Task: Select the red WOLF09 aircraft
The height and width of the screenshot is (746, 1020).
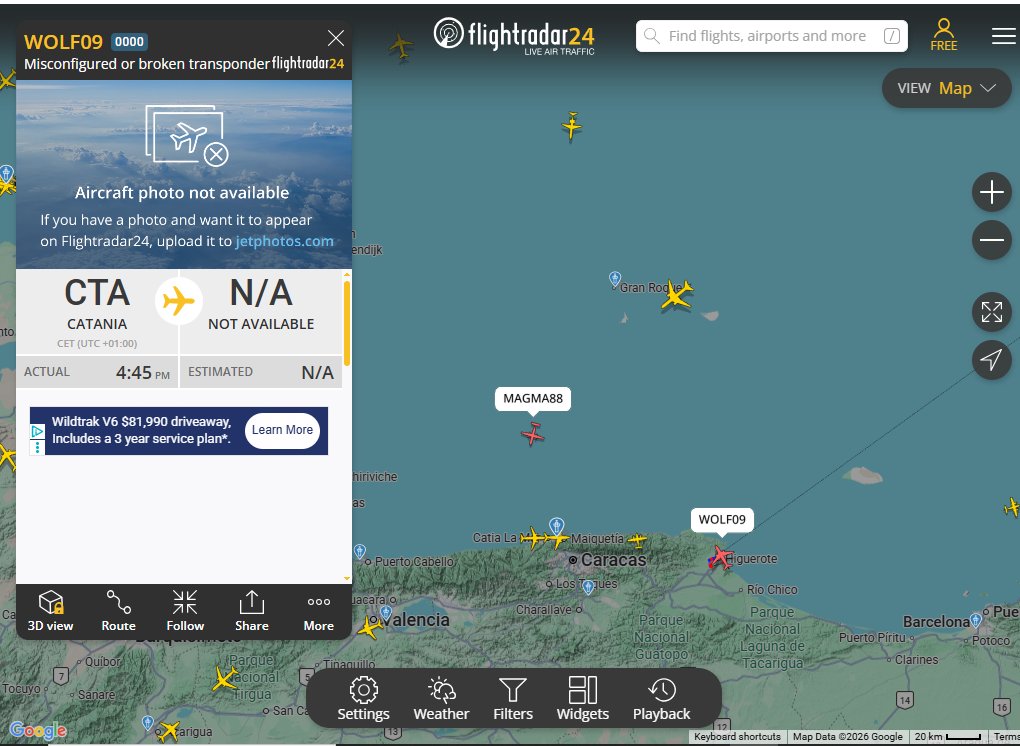Action: (720, 557)
